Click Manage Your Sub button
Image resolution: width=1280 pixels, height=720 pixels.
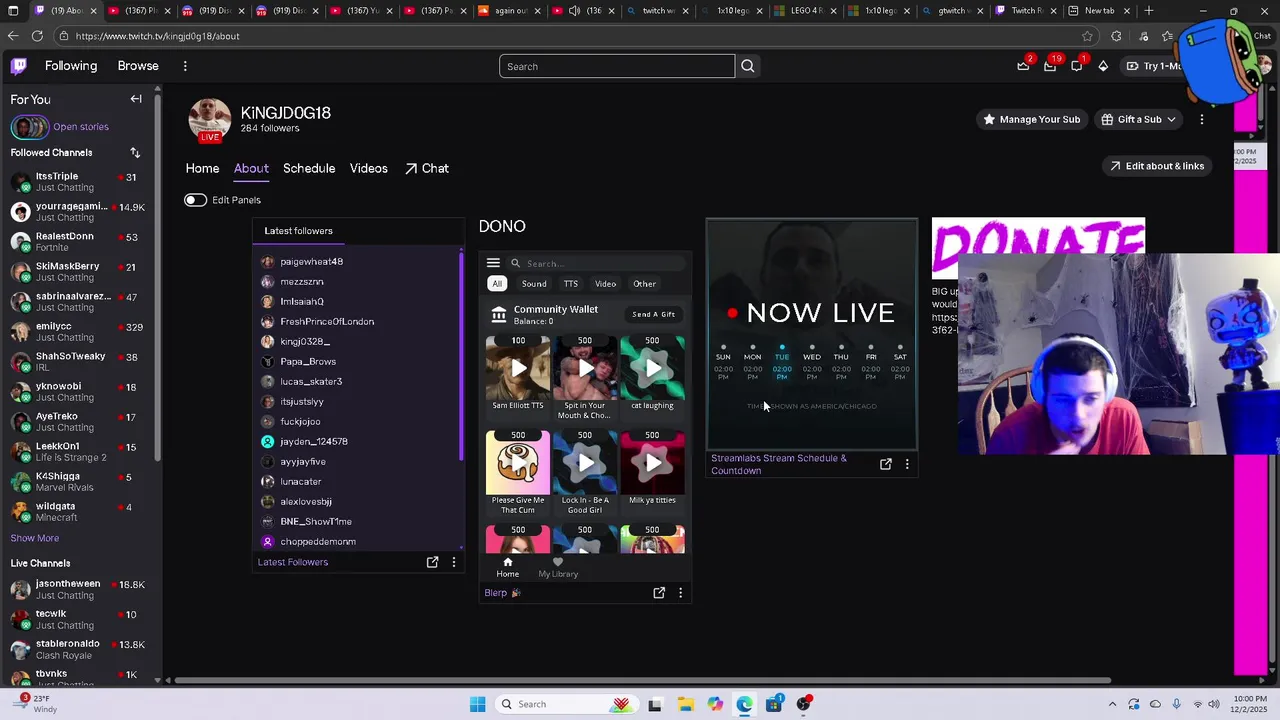(1031, 119)
